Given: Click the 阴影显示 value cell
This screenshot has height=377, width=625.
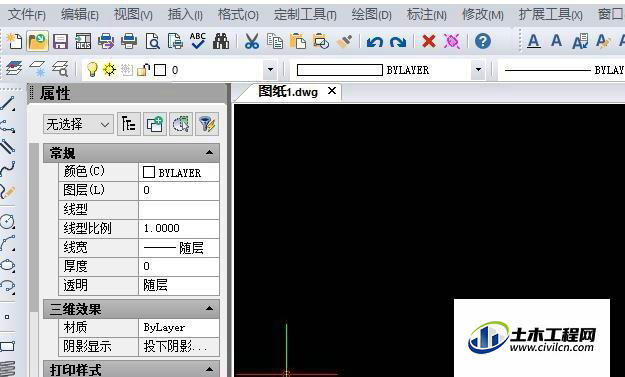Looking at the screenshot, I should (179, 346).
